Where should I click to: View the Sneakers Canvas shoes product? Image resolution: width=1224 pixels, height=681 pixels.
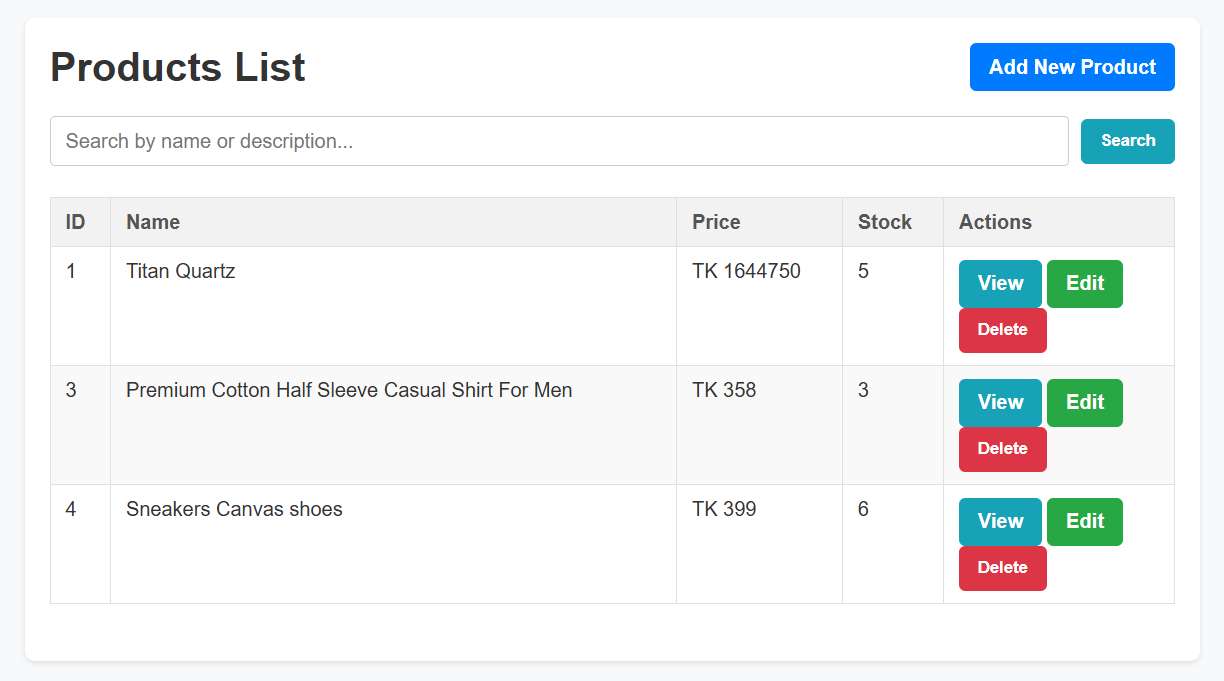(1000, 521)
